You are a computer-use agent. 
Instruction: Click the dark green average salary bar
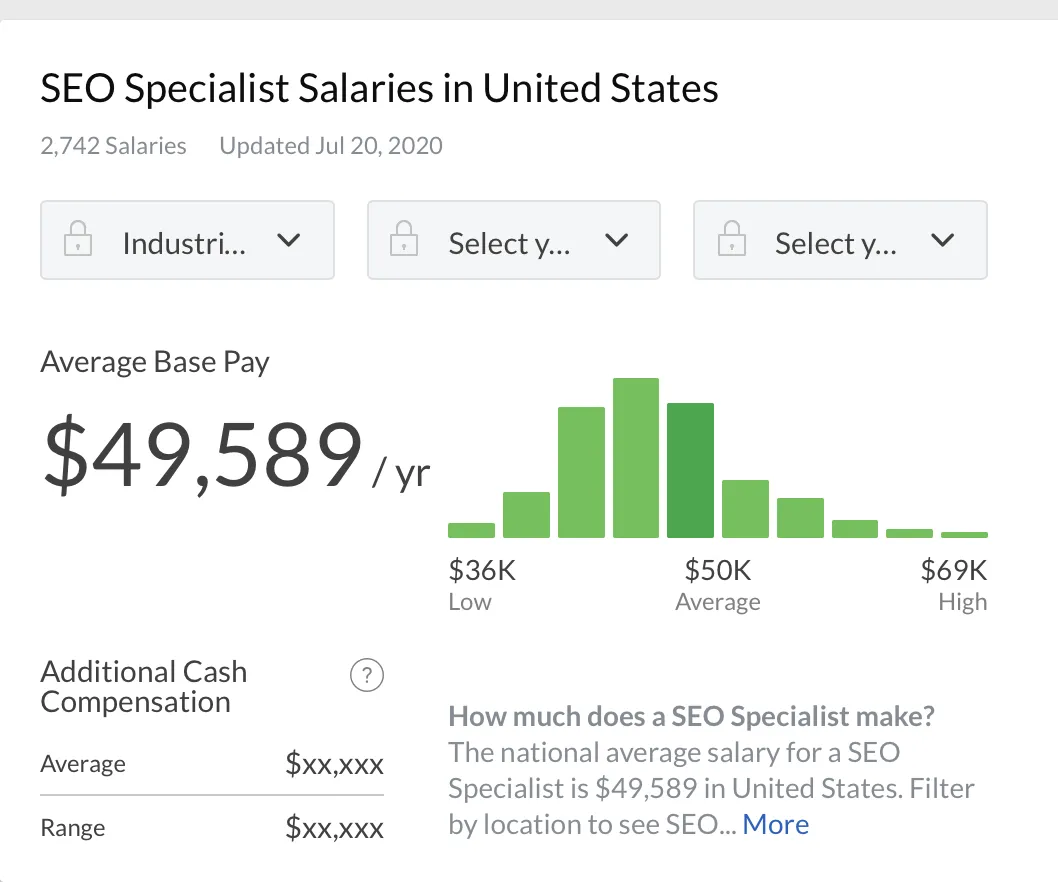pos(690,470)
